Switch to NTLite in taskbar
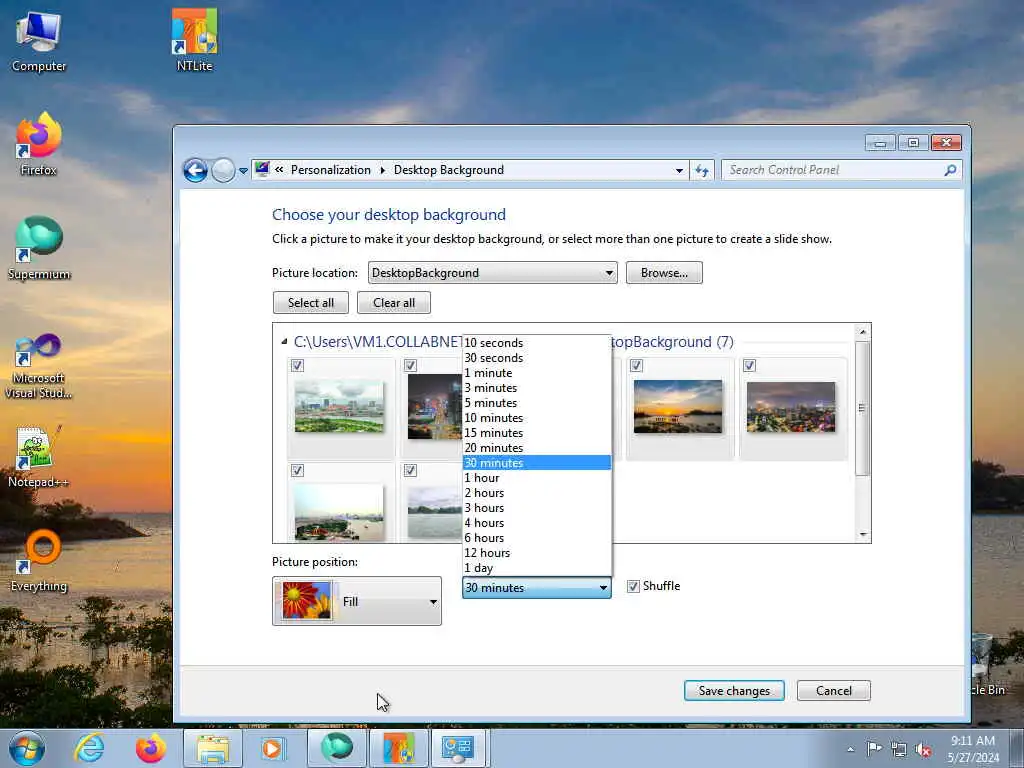The height and width of the screenshot is (768, 1024). 399,748
